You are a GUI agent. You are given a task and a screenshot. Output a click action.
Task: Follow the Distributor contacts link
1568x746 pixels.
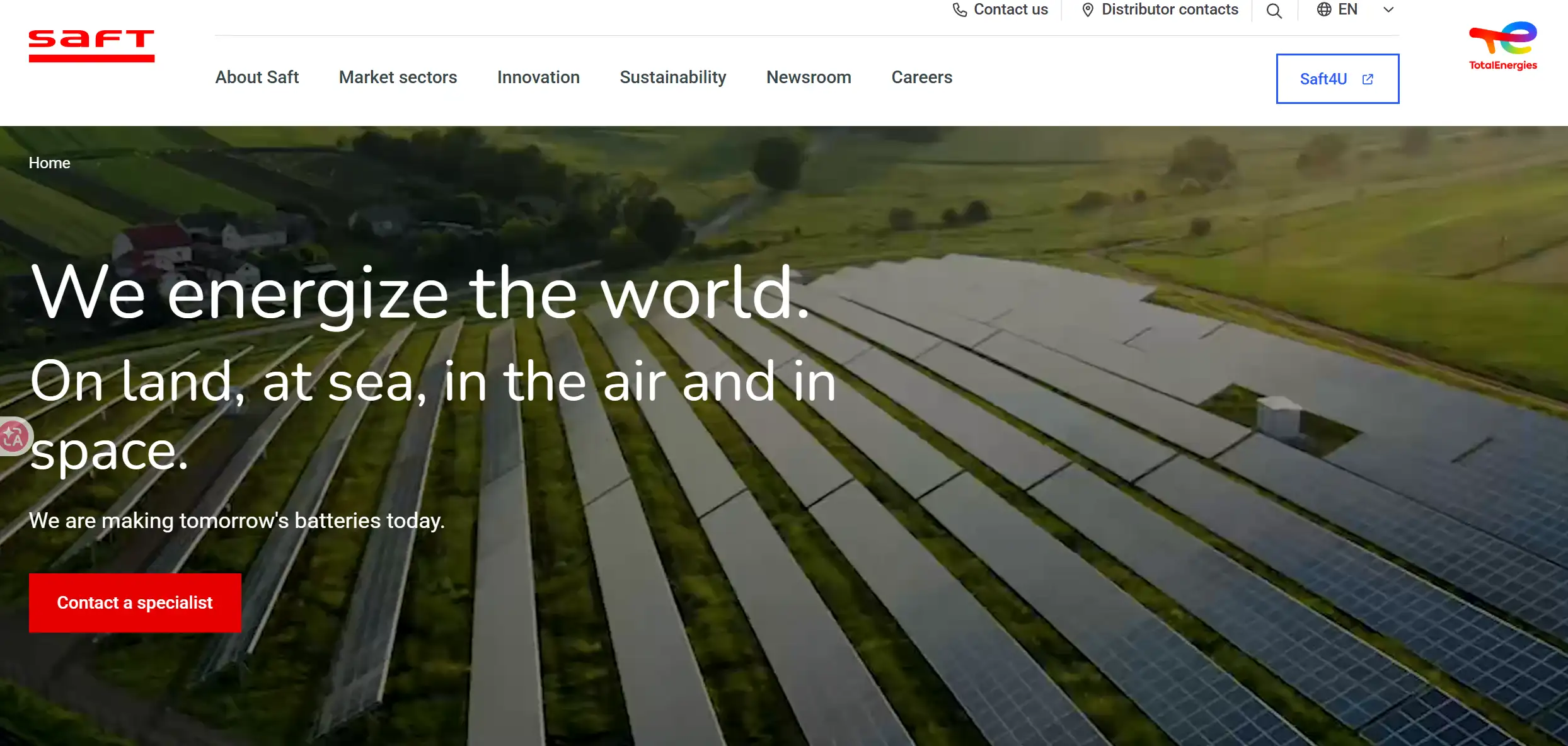point(1169,9)
